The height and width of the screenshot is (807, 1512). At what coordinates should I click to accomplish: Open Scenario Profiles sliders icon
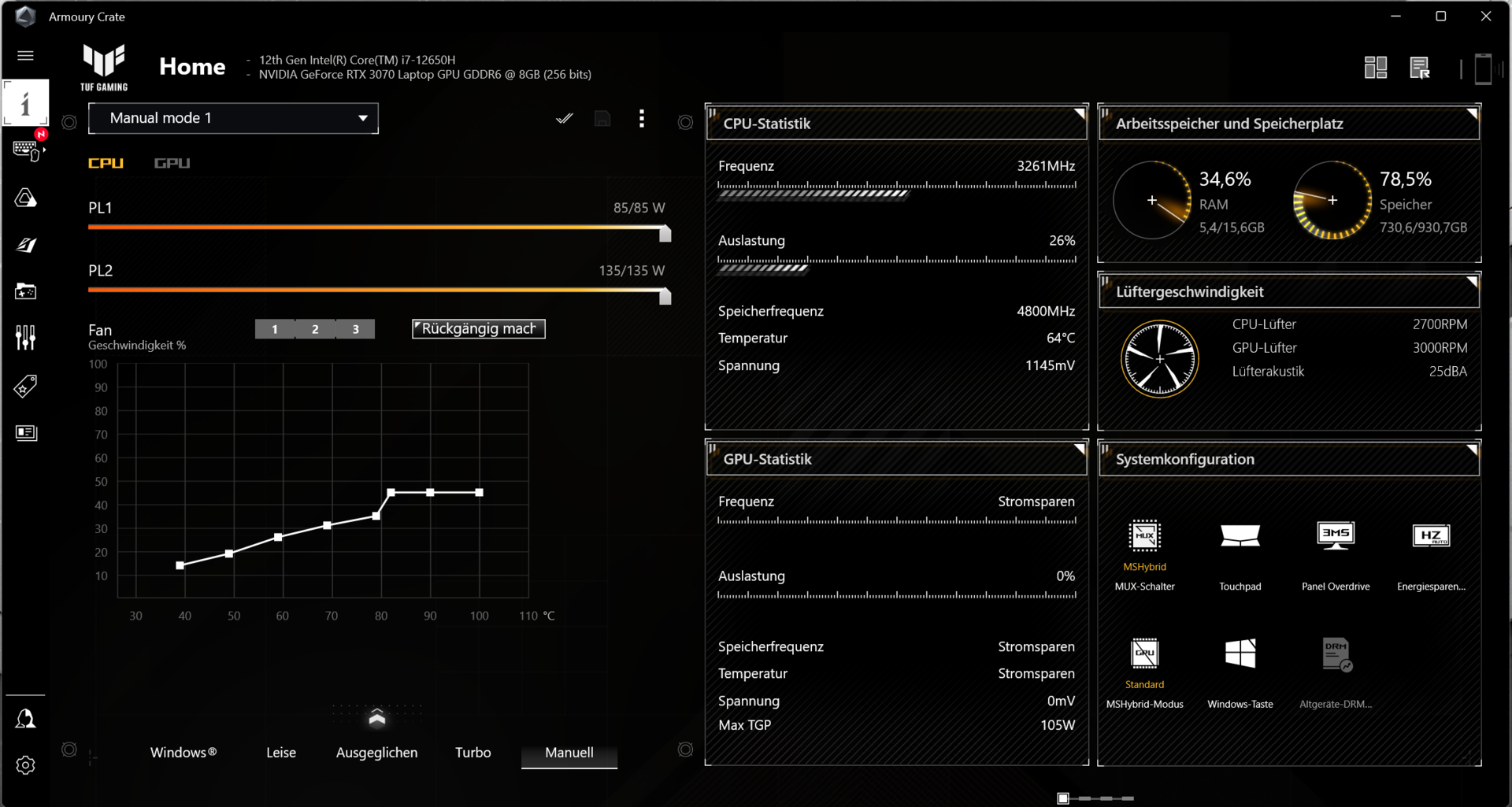click(x=25, y=338)
